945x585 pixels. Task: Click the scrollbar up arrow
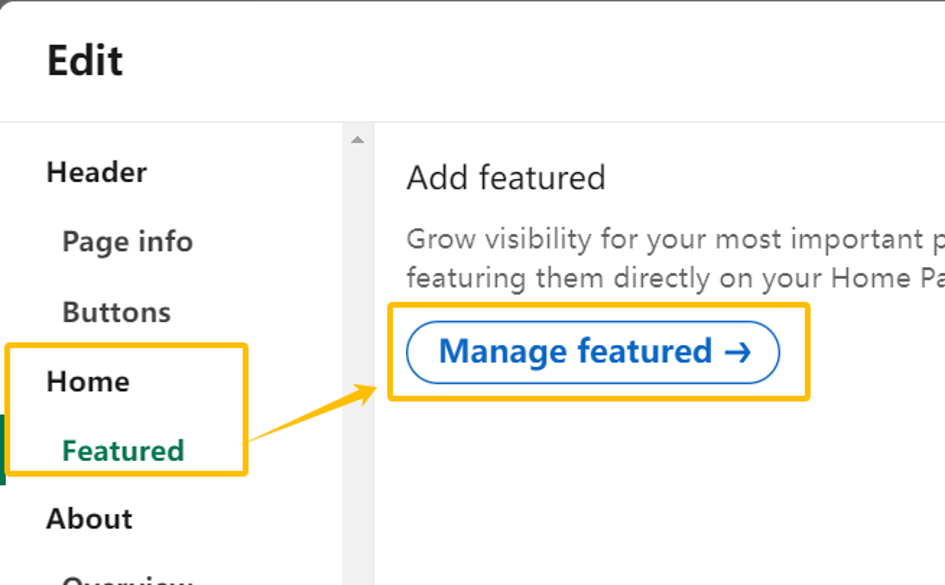[357, 140]
